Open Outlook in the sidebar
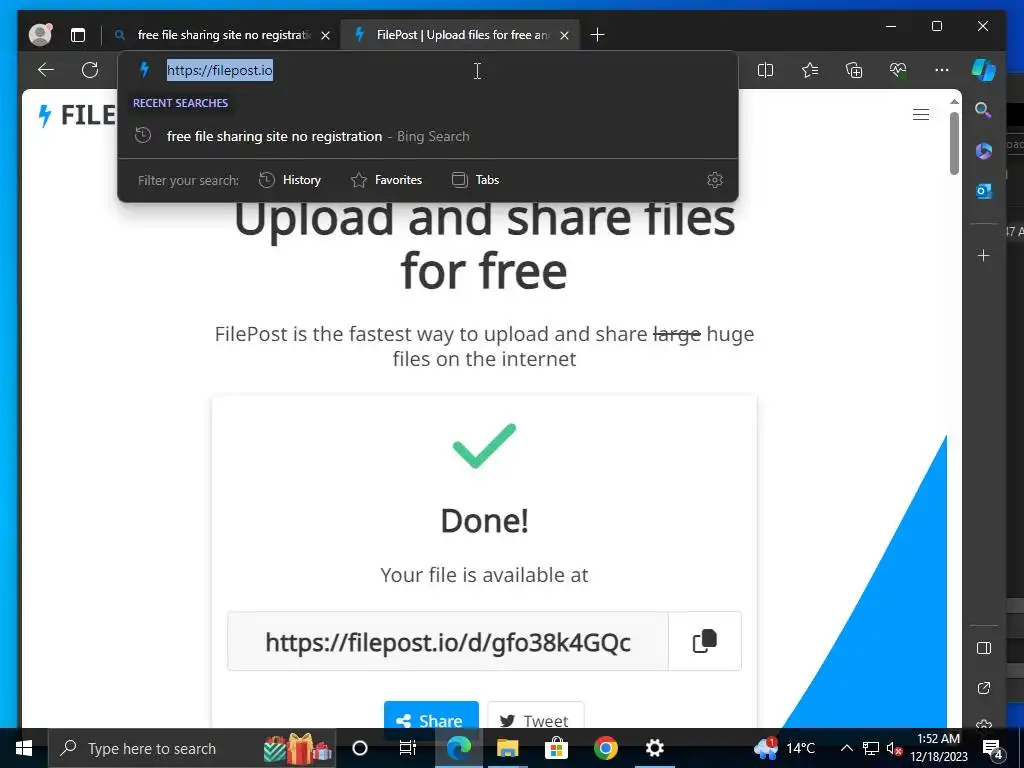This screenshot has height=768, width=1024. click(x=984, y=191)
